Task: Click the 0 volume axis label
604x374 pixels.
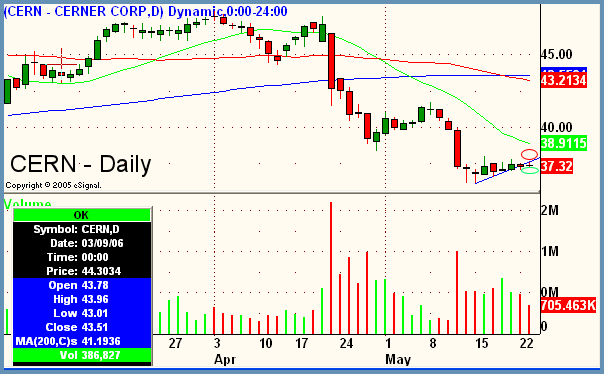Action: (x=544, y=326)
